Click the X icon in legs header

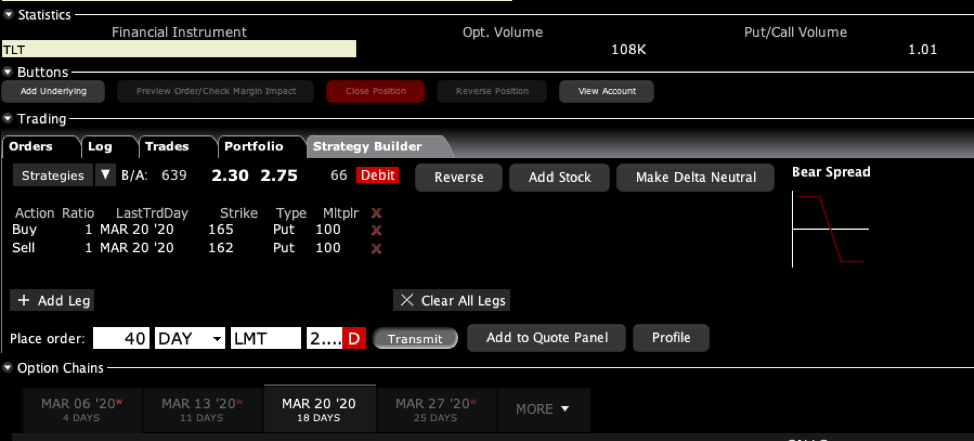(376, 213)
